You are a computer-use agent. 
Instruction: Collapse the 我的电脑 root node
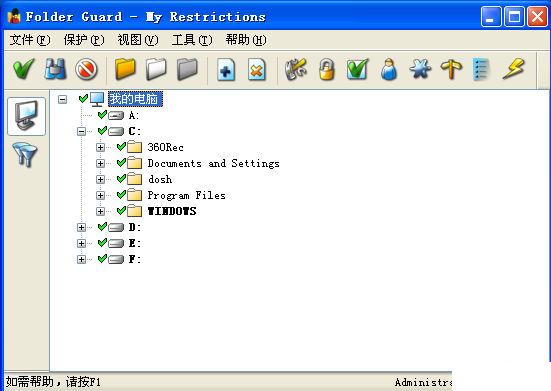tap(63, 99)
